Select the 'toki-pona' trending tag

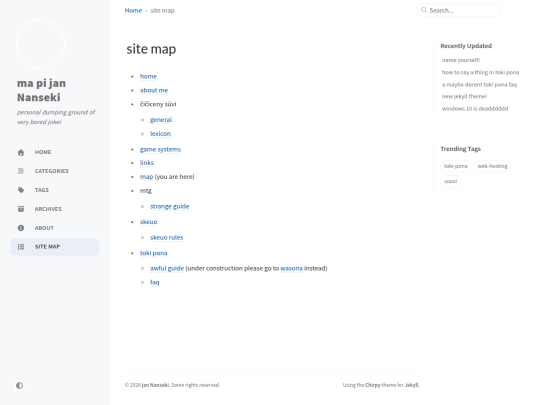tap(456, 166)
